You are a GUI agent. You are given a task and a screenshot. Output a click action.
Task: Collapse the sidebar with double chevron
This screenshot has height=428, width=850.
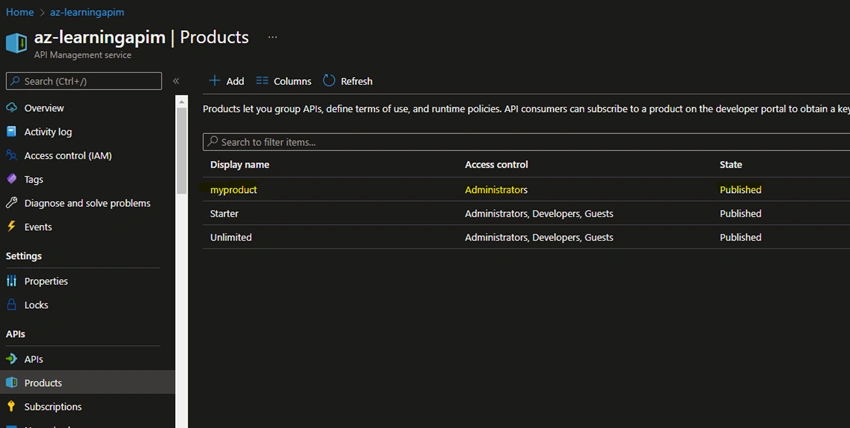tap(176, 81)
